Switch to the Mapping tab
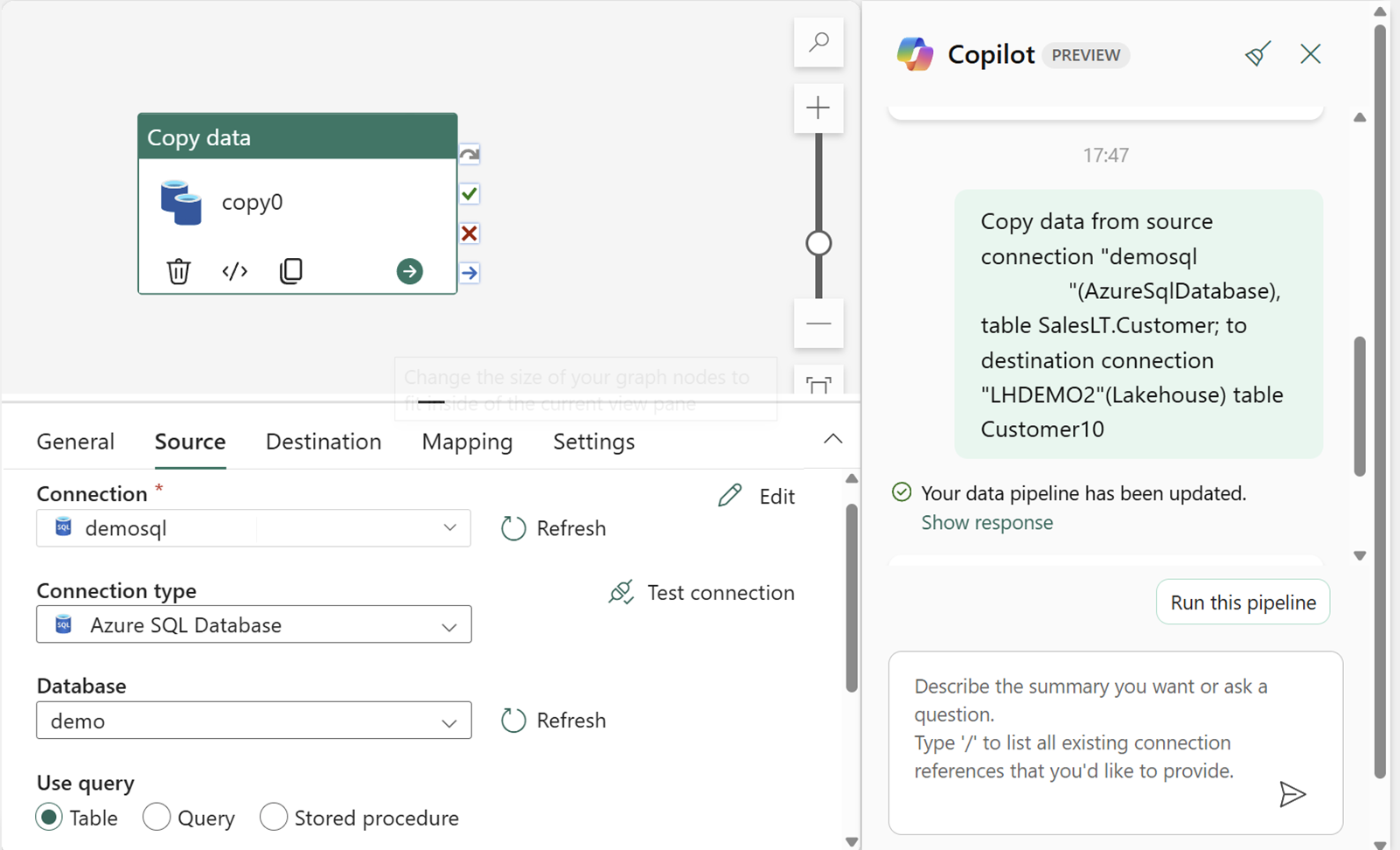The image size is (1400, 850). (467, 442)
